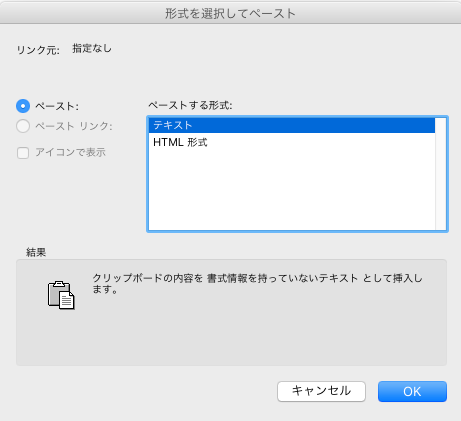This screenshot has height=421, width=461.
Task: Click the clipboard paste icon in 結果
Action: 61,295
